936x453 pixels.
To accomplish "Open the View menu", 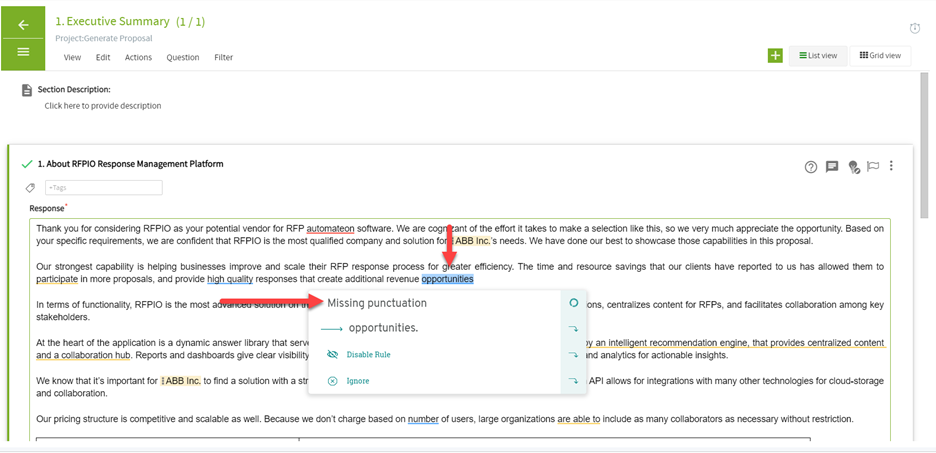I will (x=72, y=57).
